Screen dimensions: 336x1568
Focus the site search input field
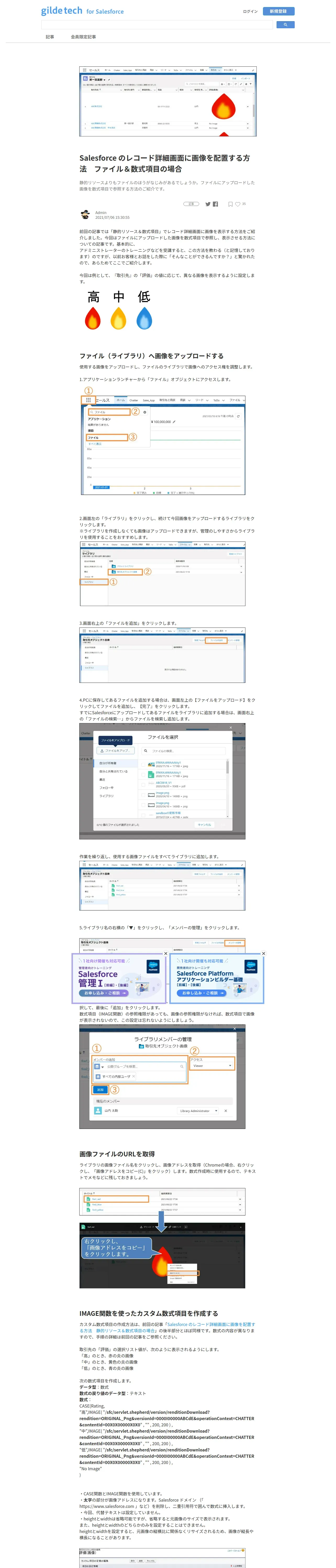point(157,25)
